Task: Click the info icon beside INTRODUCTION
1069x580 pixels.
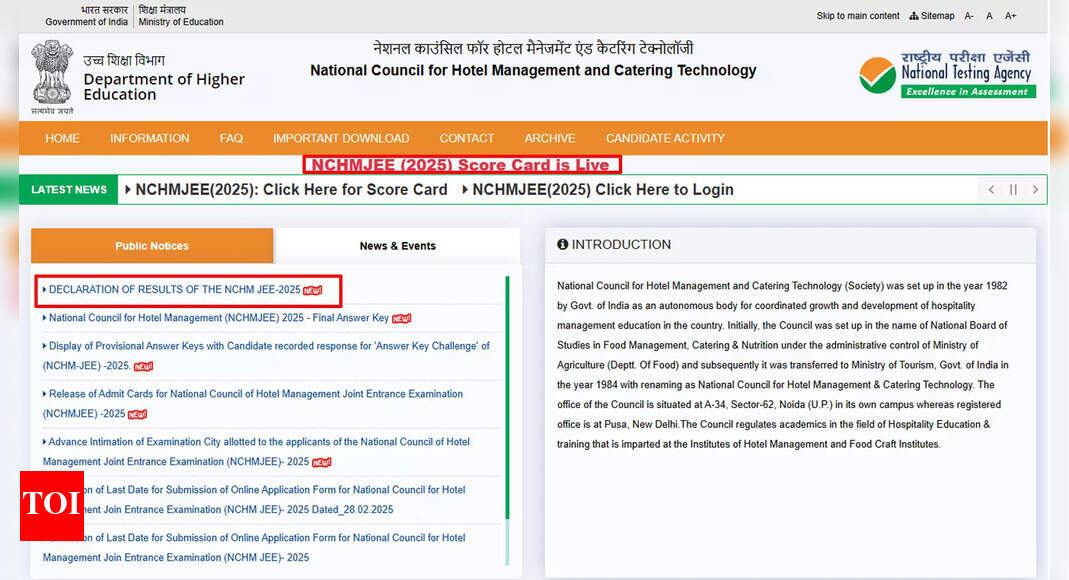Action: pyautogui.click(x=562, y=244)
